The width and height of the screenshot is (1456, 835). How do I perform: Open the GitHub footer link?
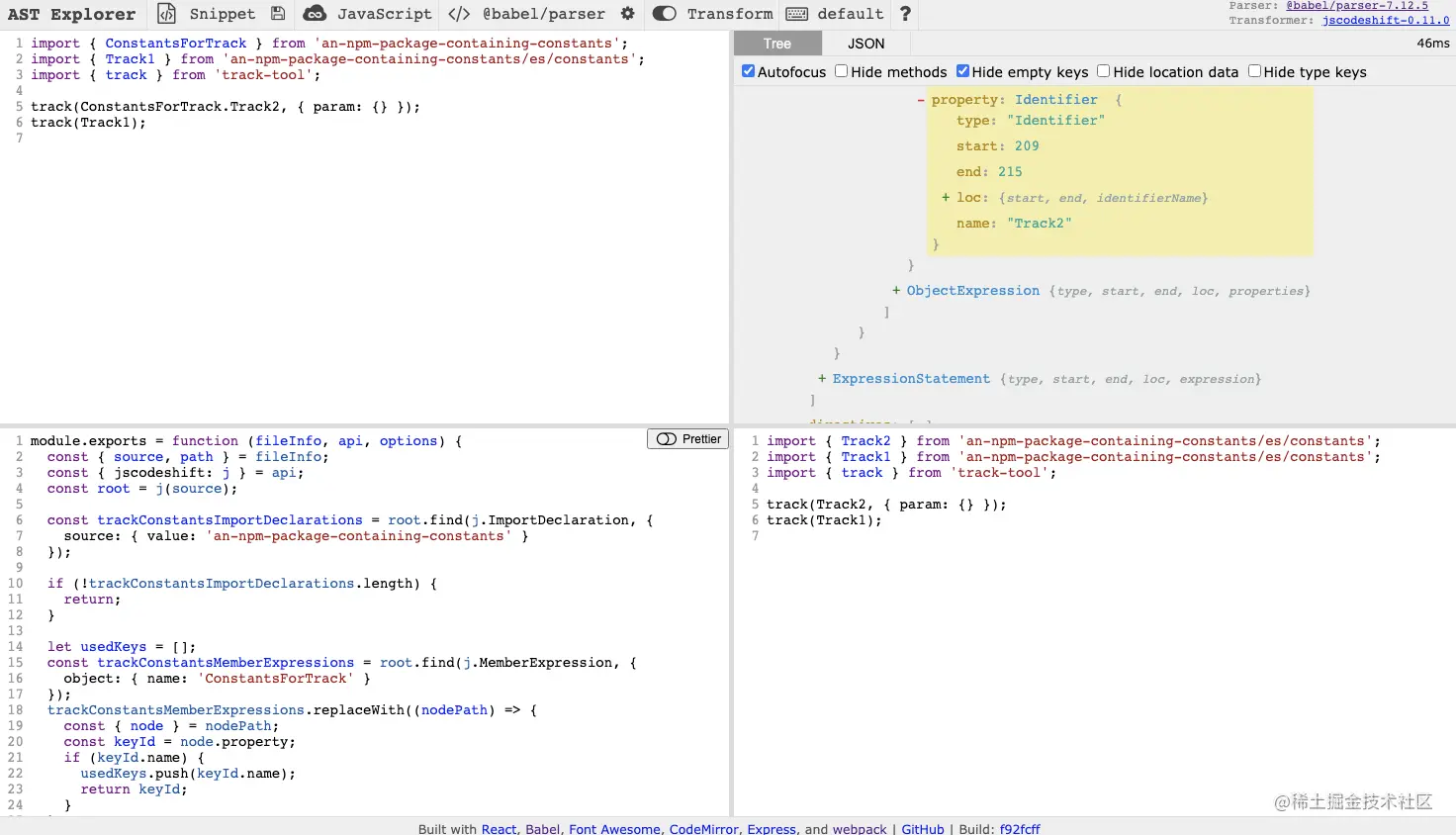(923, 829)
